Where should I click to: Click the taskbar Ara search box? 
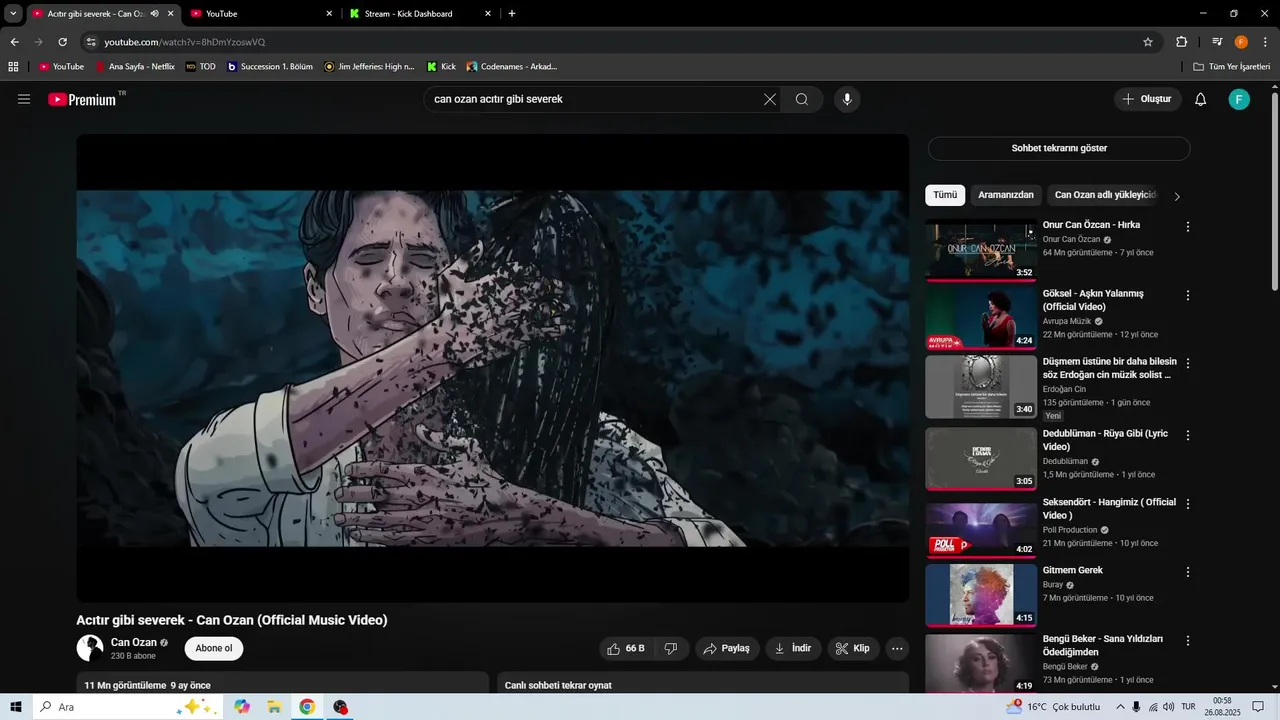click(x=127, y=707)
